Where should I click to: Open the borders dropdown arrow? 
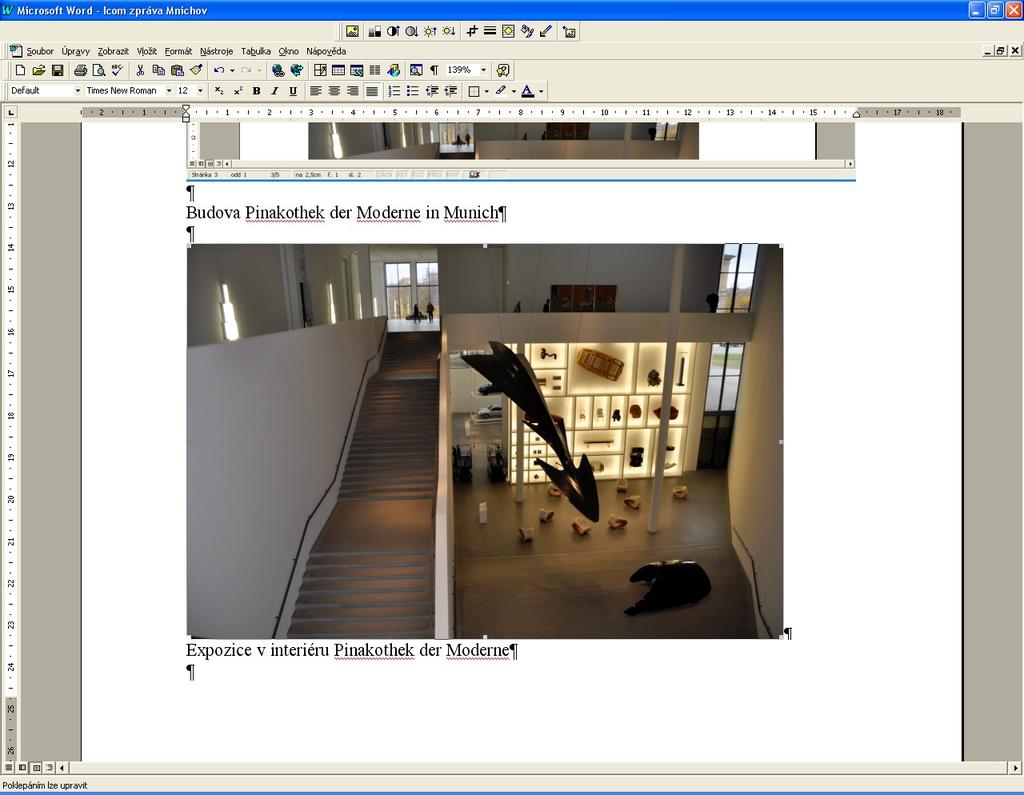coord(487,91)
